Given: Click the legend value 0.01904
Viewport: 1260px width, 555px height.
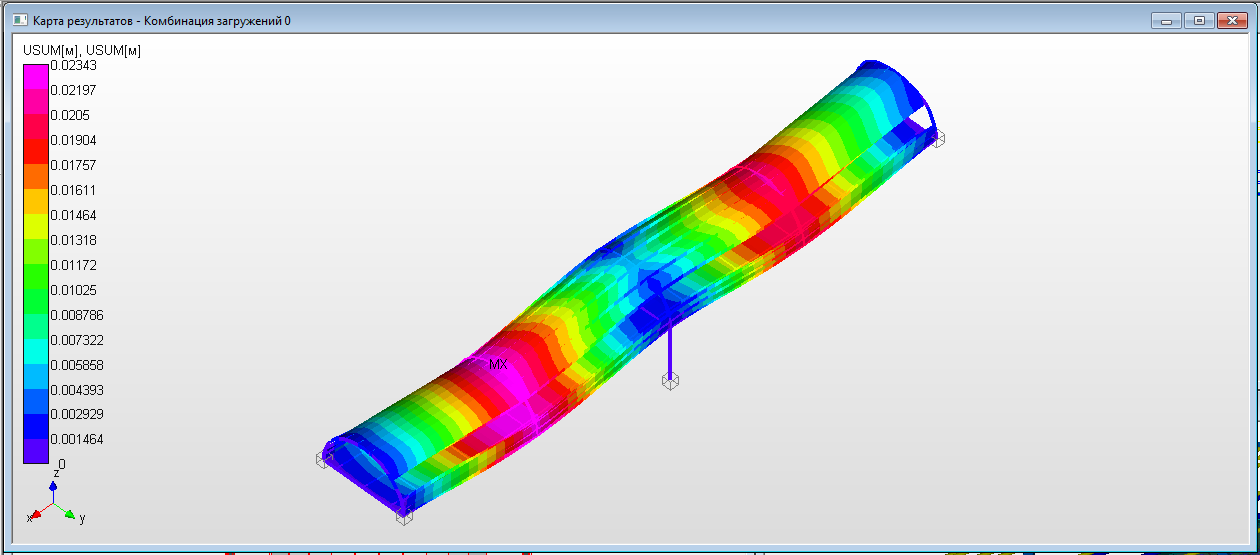Looking at the screenshot, I should pyautogui.click(x=73, y=140).
